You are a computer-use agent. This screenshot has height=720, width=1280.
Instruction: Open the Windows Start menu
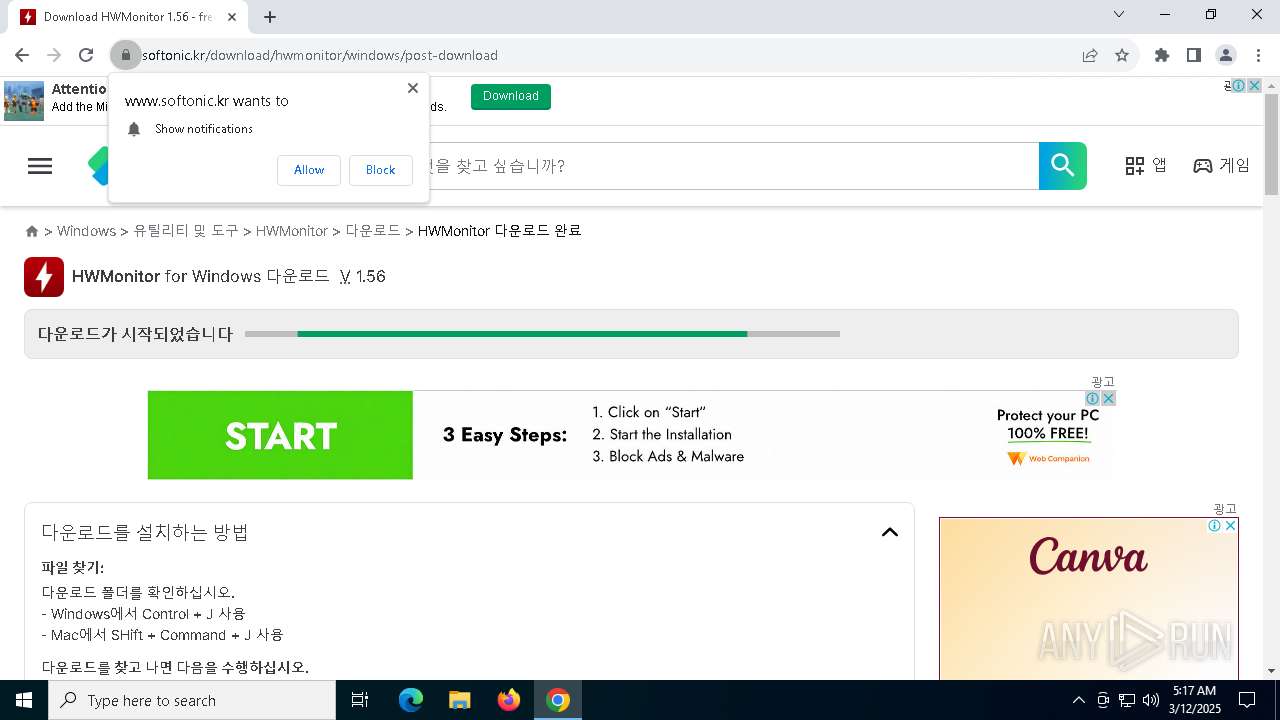coord(24,700)
